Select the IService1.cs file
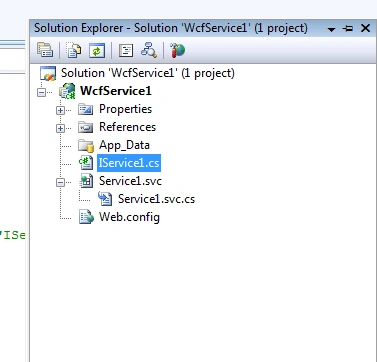This screenshot has height=362, width=377. coord(129,163)
